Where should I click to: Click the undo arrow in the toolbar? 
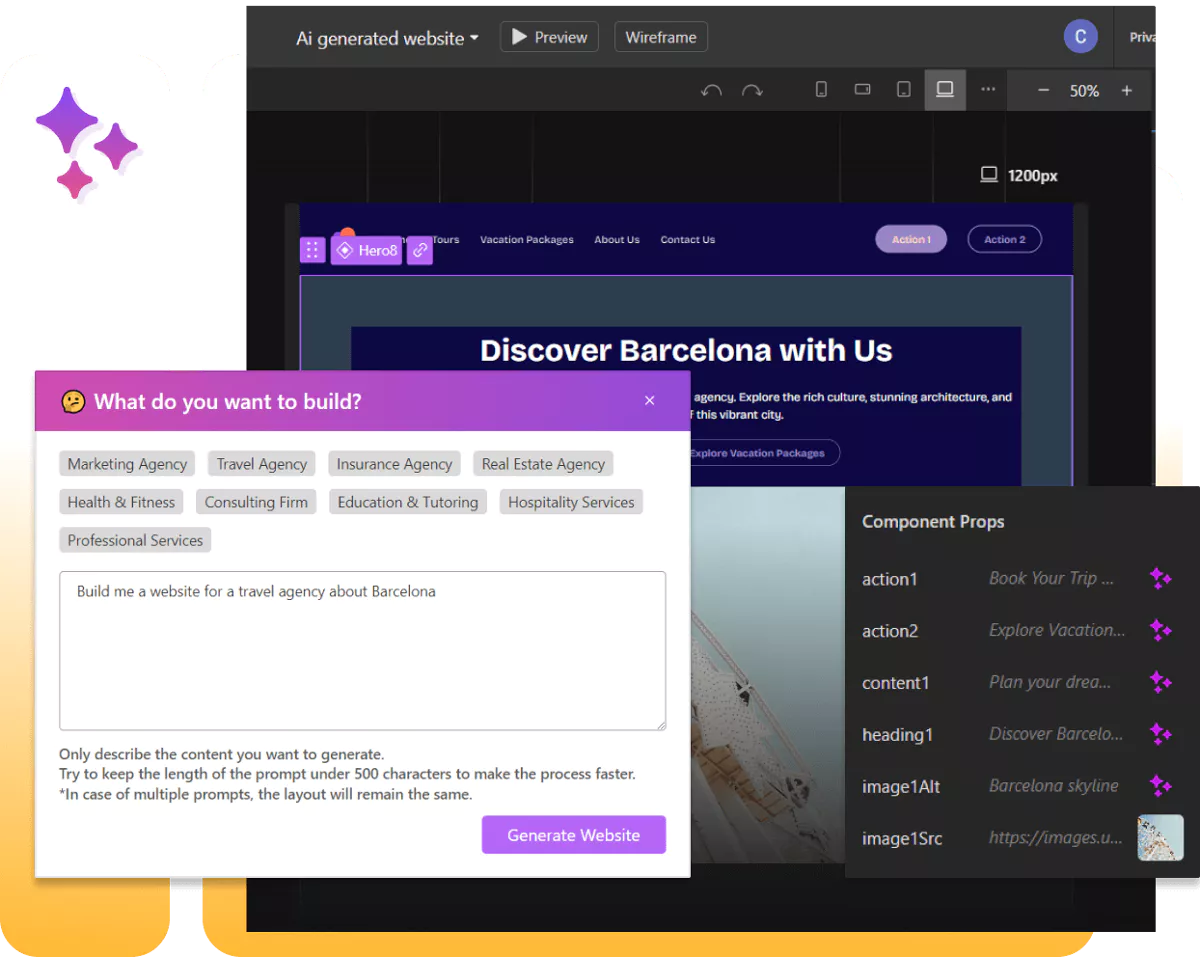pyautogui.click(x=711, y=90)
